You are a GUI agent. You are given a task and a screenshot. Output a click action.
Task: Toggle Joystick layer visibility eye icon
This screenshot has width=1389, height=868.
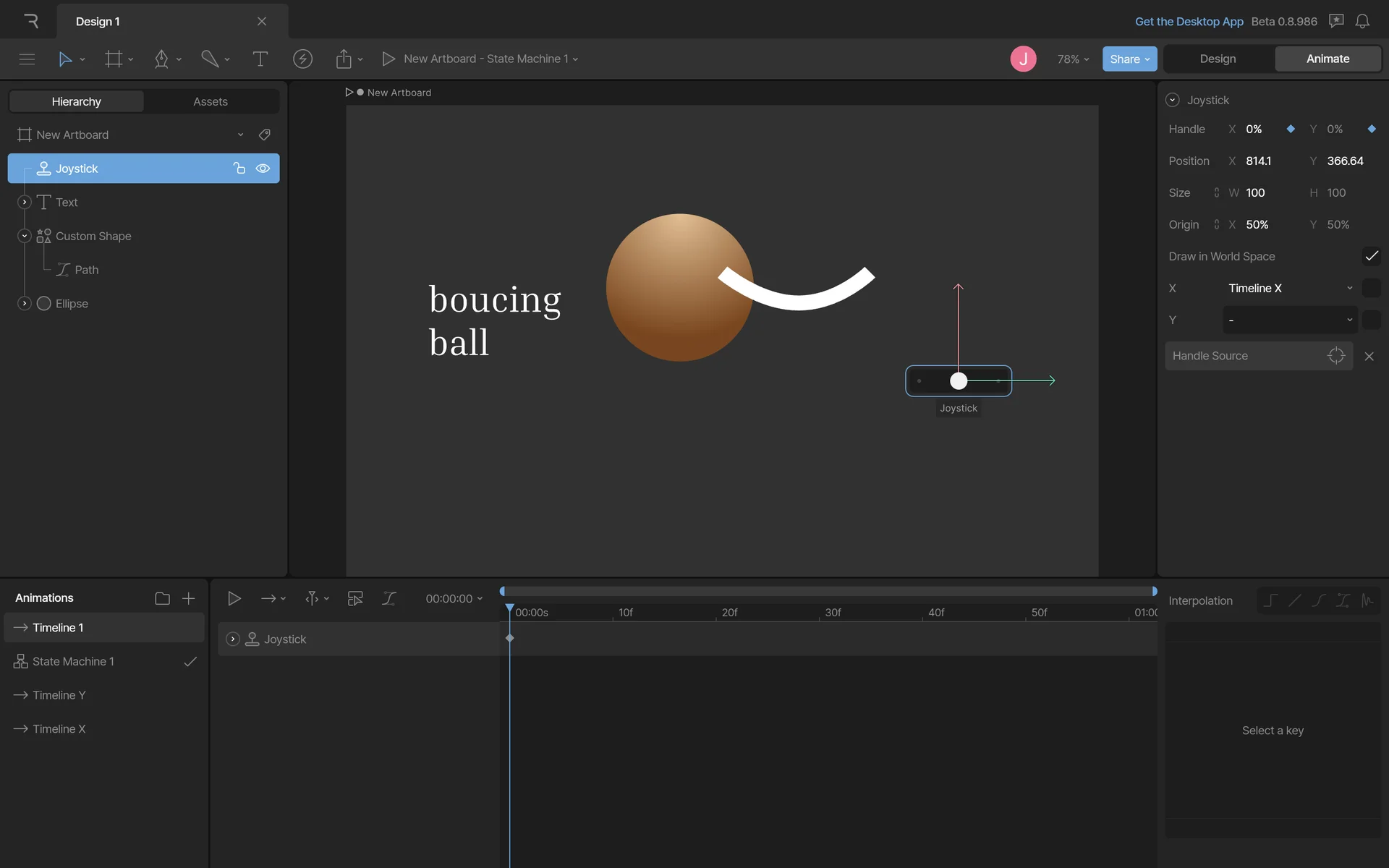coord(263,169)
